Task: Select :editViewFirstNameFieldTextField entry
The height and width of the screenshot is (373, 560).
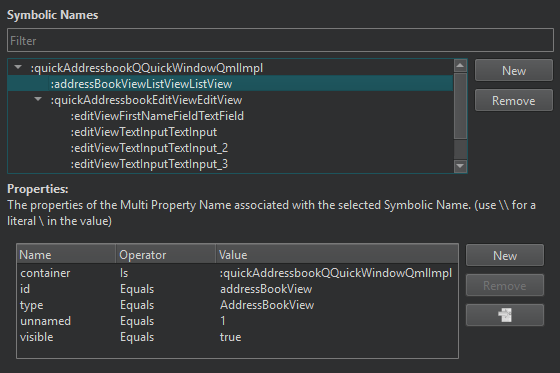Action: click(x=157, y=116)
